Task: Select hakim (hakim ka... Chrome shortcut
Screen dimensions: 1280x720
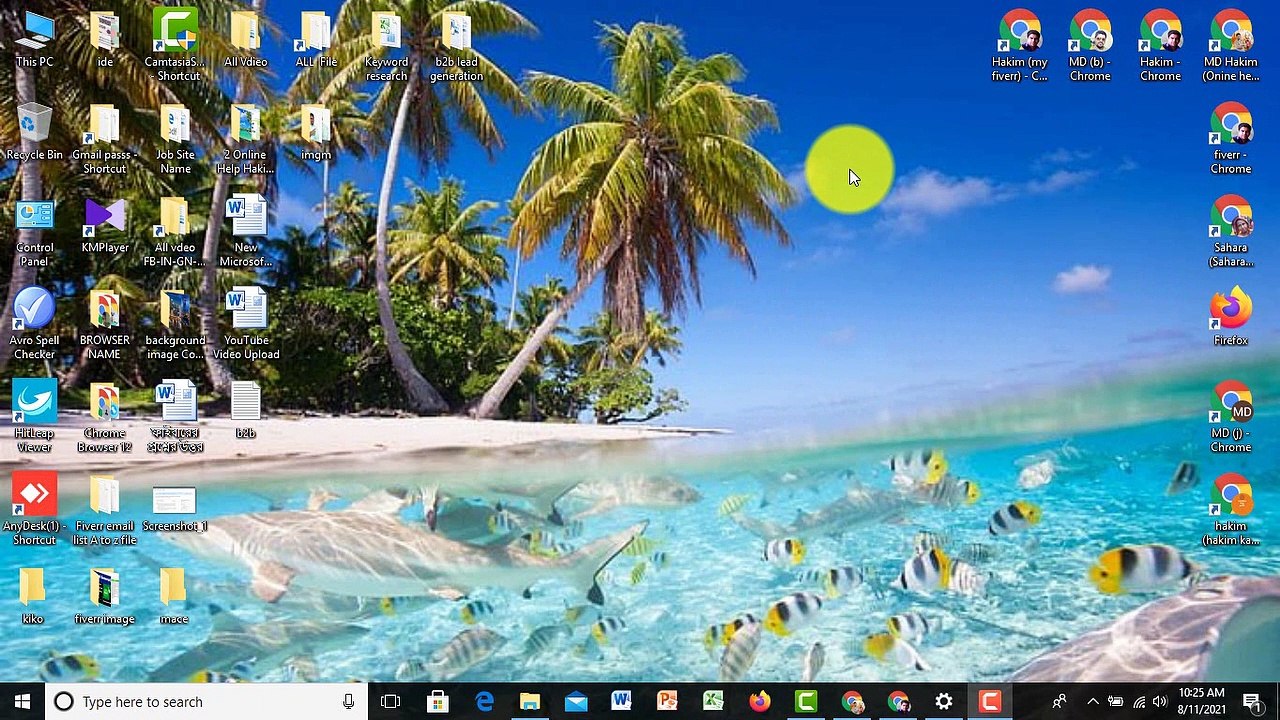Action: [x=1231, y=511]
